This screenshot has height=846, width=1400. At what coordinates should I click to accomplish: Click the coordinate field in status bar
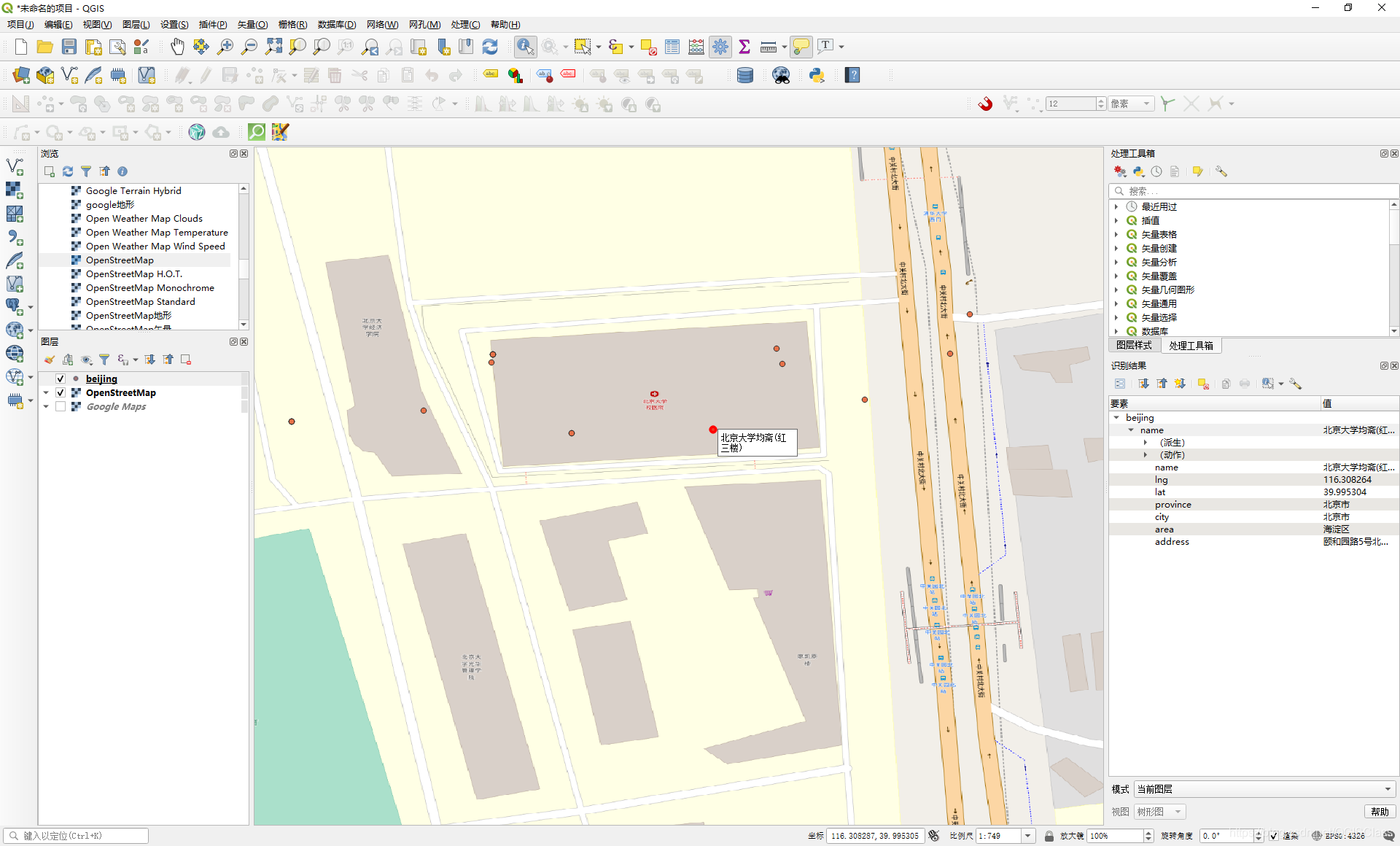tap(875, 836)
